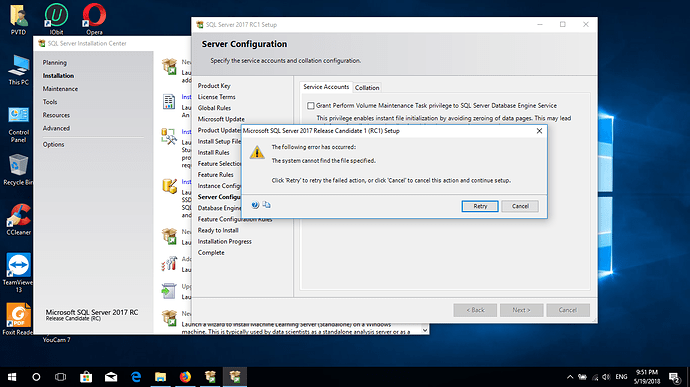Open Opera browser desktop shortcut
This screenshot has width=690, height=387.
(94, 19)
